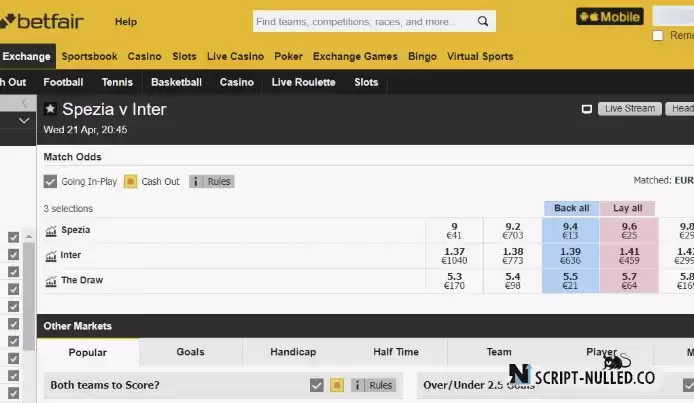Back Spezia at 9.4
694x403 pixels.
(x=571, y=230)
